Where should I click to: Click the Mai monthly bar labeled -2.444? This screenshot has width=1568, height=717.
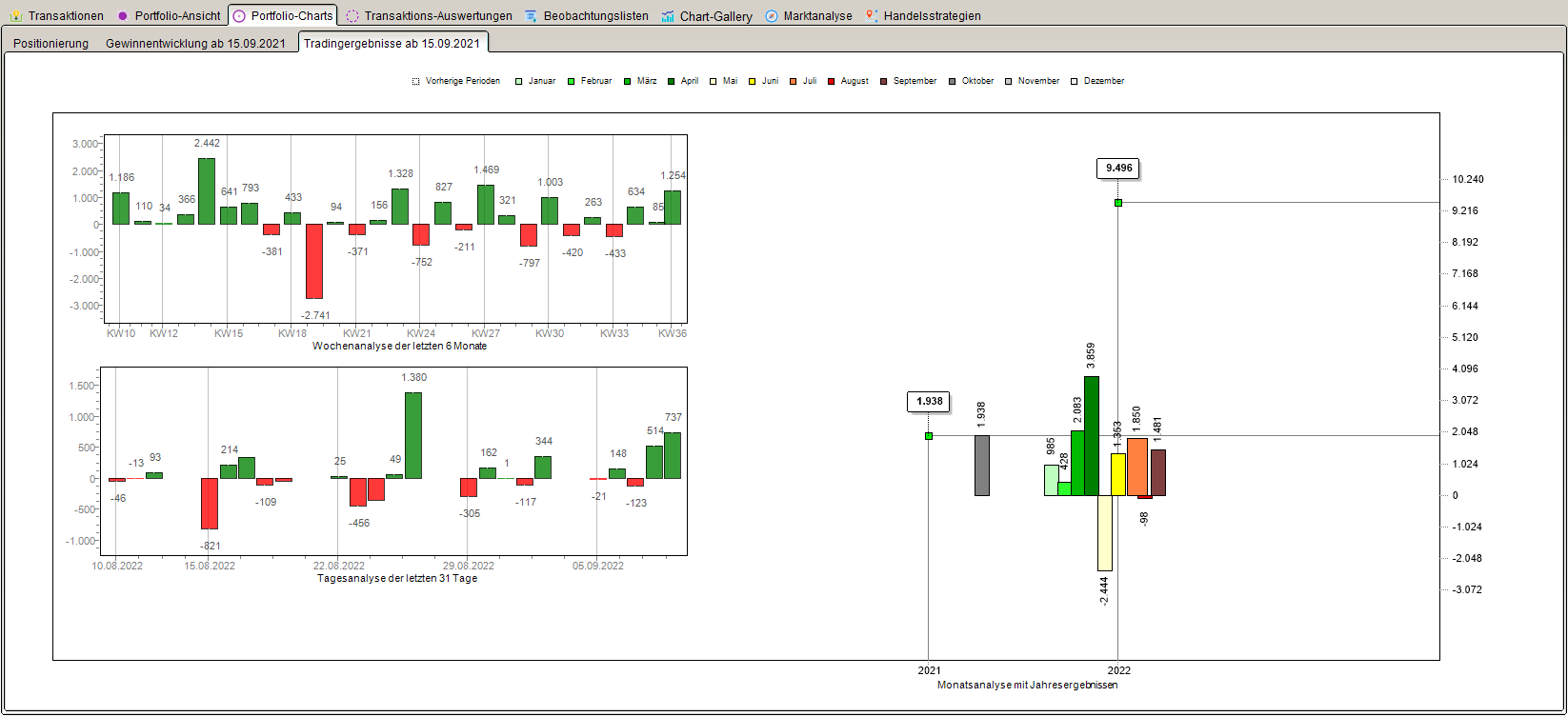1105,532
